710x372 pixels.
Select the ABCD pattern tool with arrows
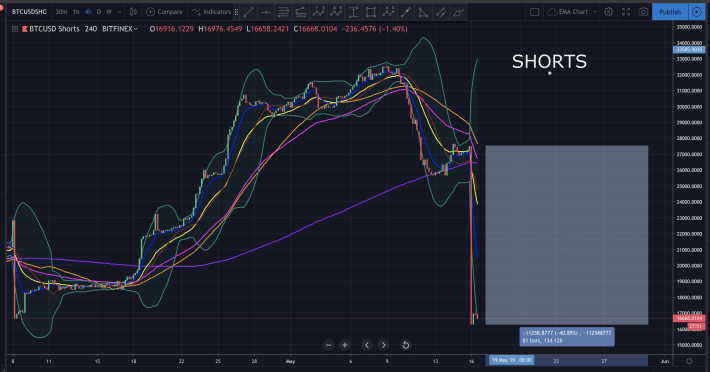coord(318,12)
